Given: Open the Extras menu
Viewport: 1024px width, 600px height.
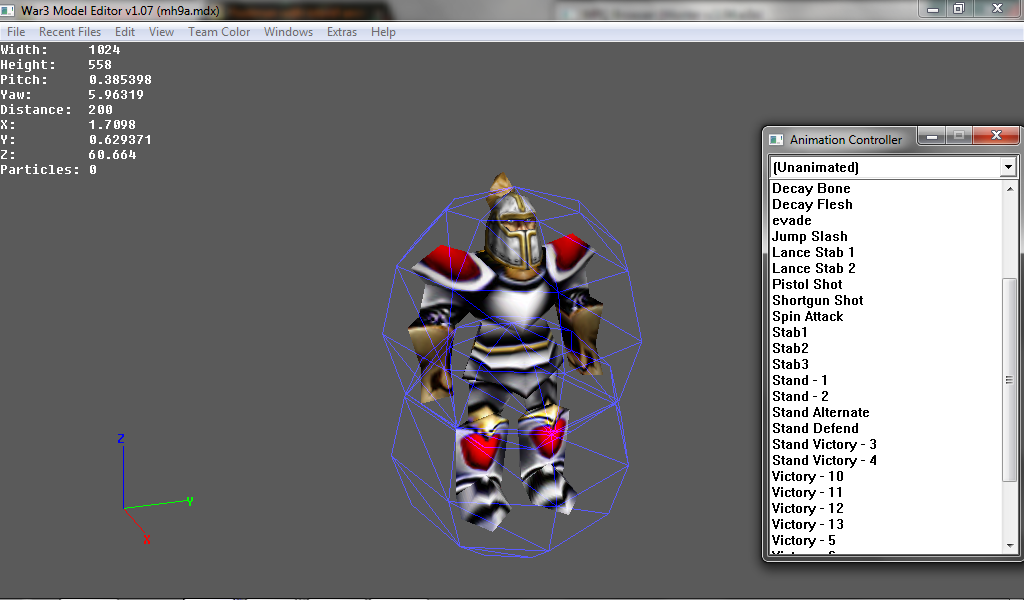Looking at the screenshot, I should point(342,32).
